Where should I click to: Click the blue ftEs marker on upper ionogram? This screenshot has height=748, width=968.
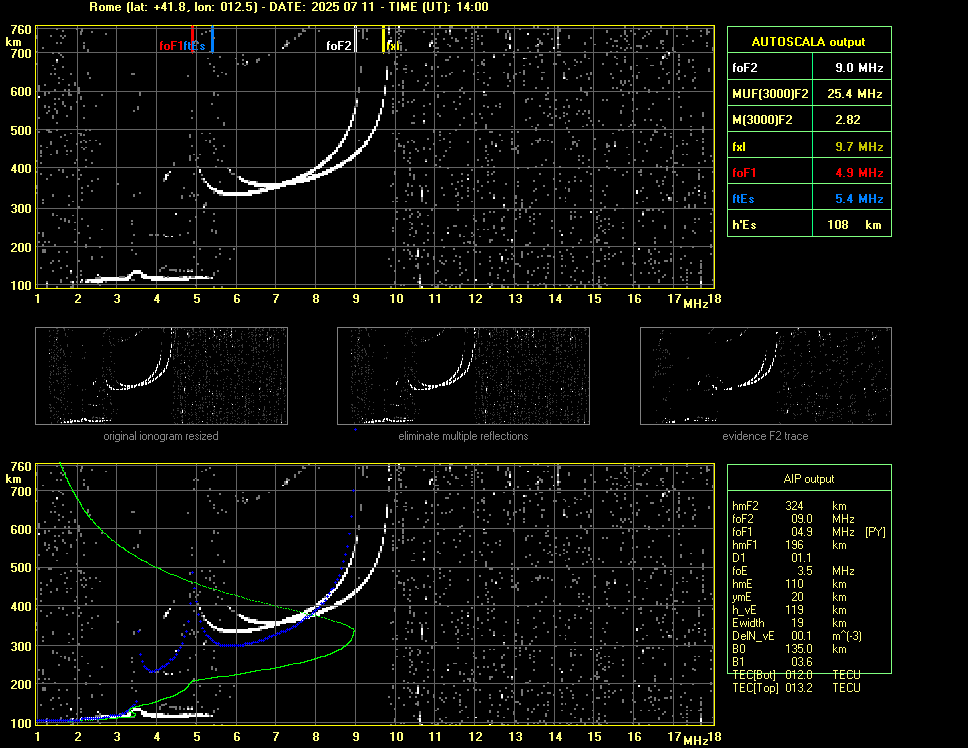212,39
